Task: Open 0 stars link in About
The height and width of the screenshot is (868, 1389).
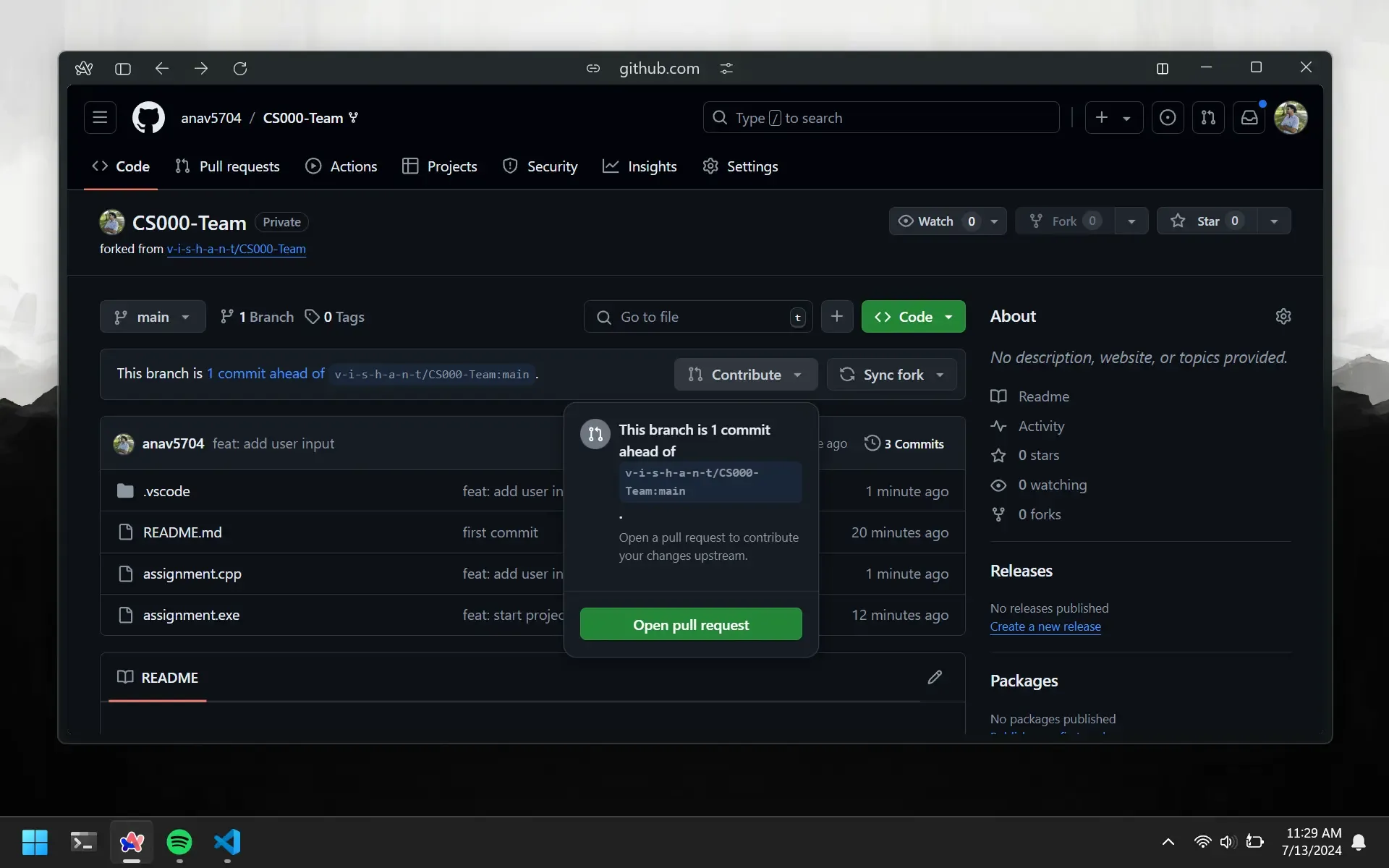Action: pyautogui.click(x=1025, y=455)
